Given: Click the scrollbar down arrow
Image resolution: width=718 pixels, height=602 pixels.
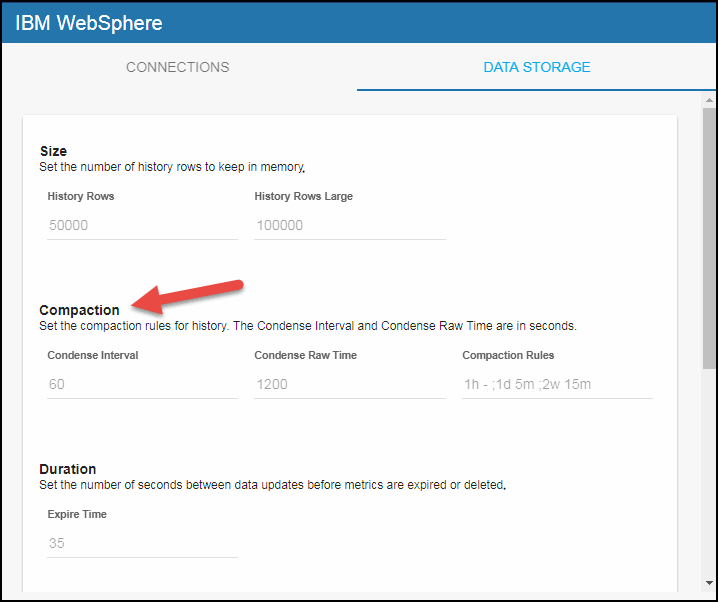Looking at the screenshot, I should [x=709, y=584].
